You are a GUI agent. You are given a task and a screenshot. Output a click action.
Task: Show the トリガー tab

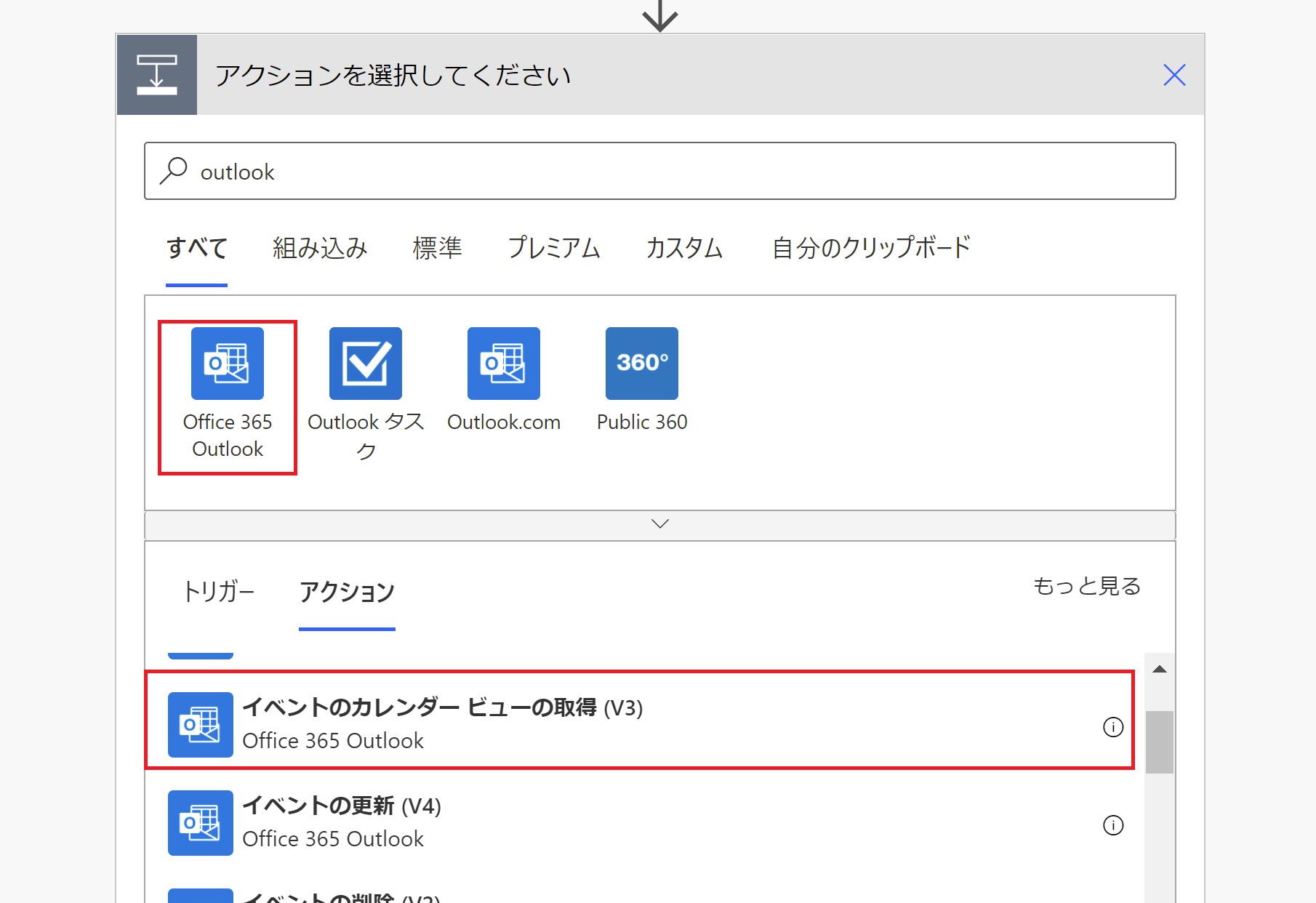pyautogui.click(x=218, y=592)
